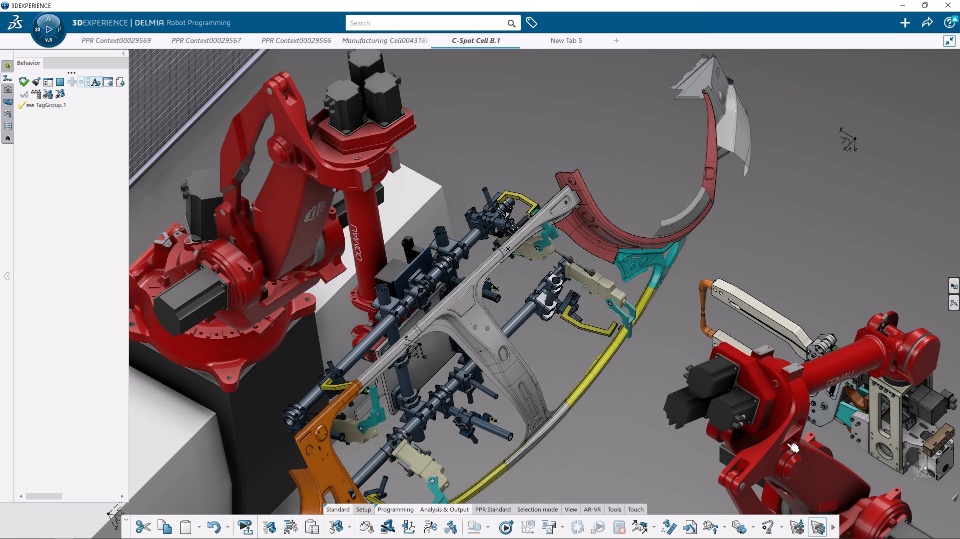Click the help/user icon at top right

(x=950, y=23)
